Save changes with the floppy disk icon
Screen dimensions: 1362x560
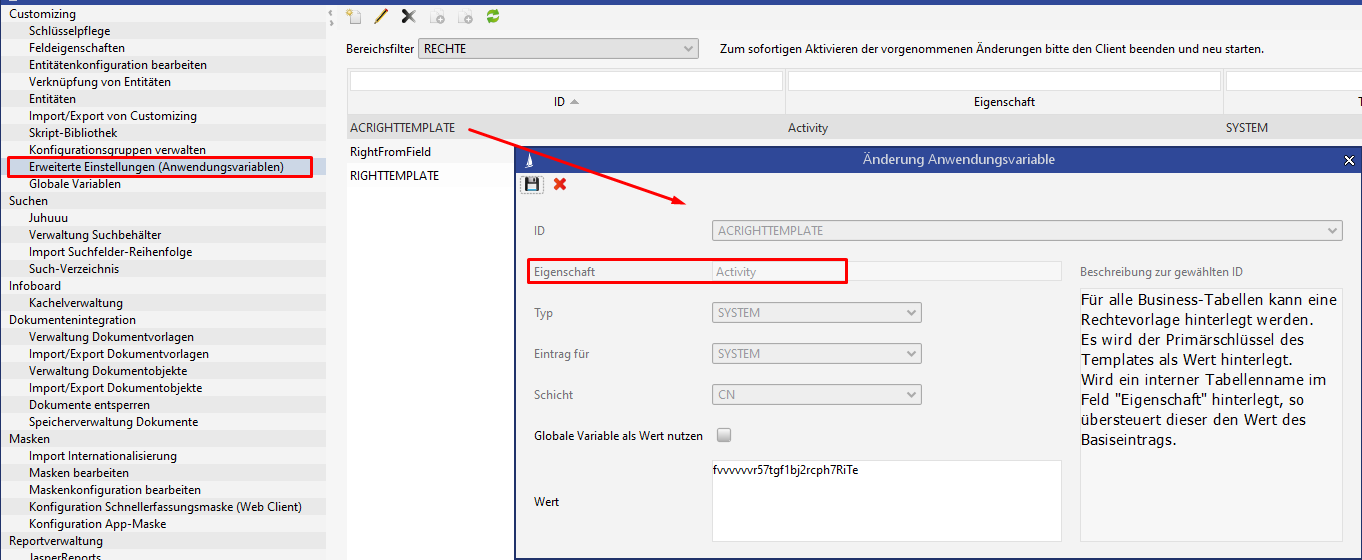(532, 184)
